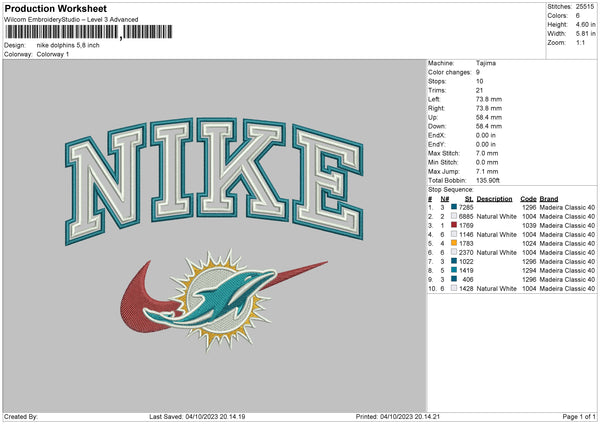
Task: Click the 'Down' value 58.4 mm
Action: click(489, 126)
